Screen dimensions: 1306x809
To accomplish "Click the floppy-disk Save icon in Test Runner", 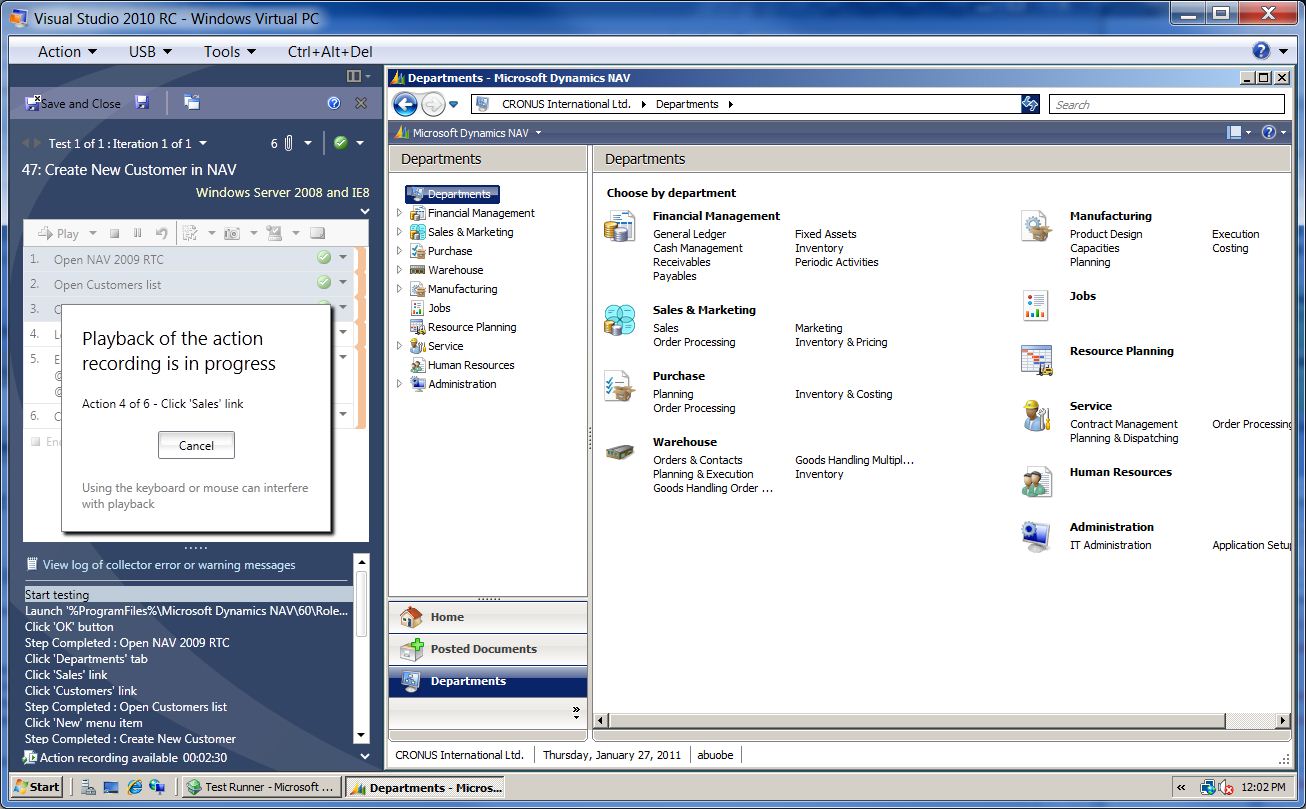I will point(142,103).
